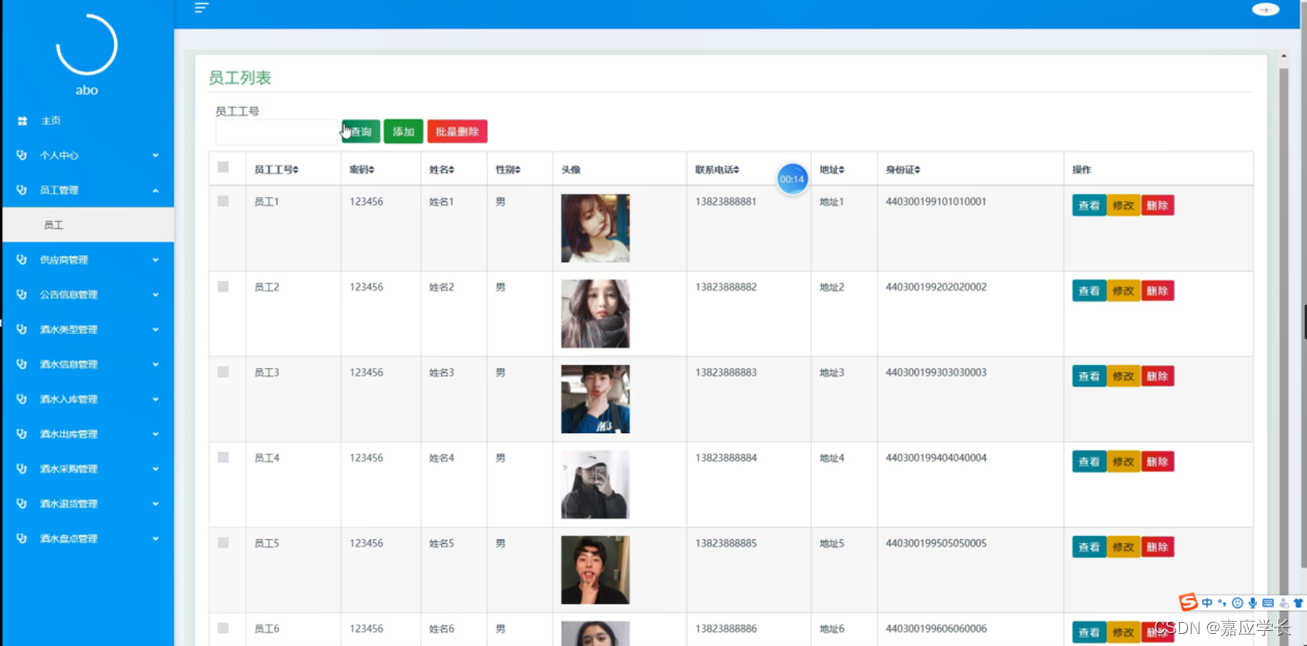Click the grey account icon on the IME bar

point(1284,603)
